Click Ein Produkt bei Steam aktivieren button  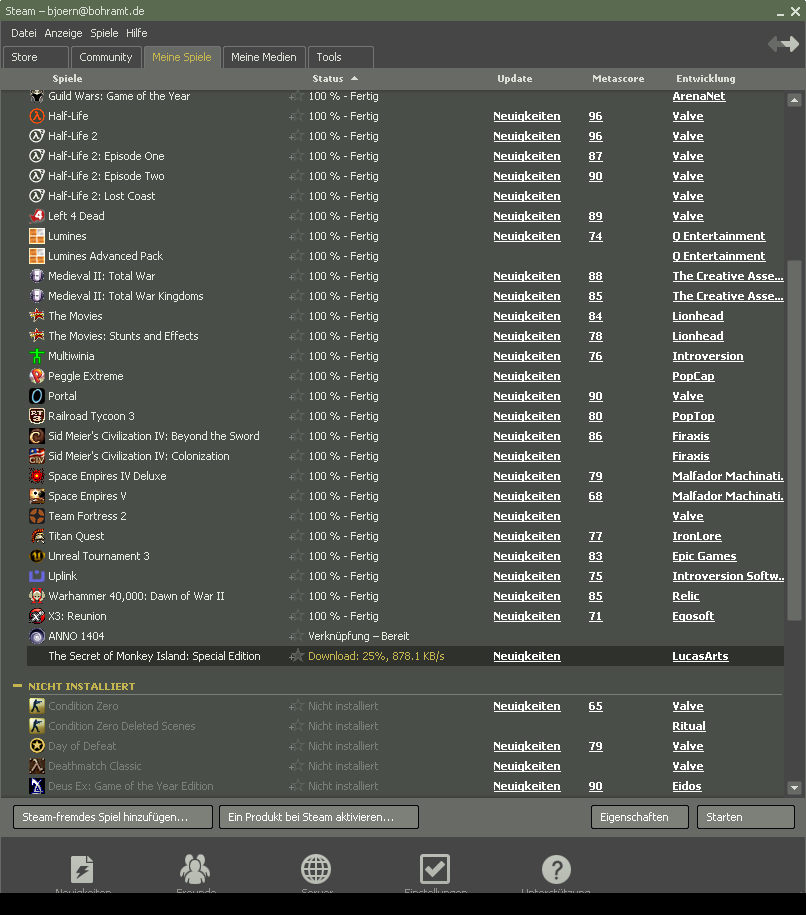(318, 817)
